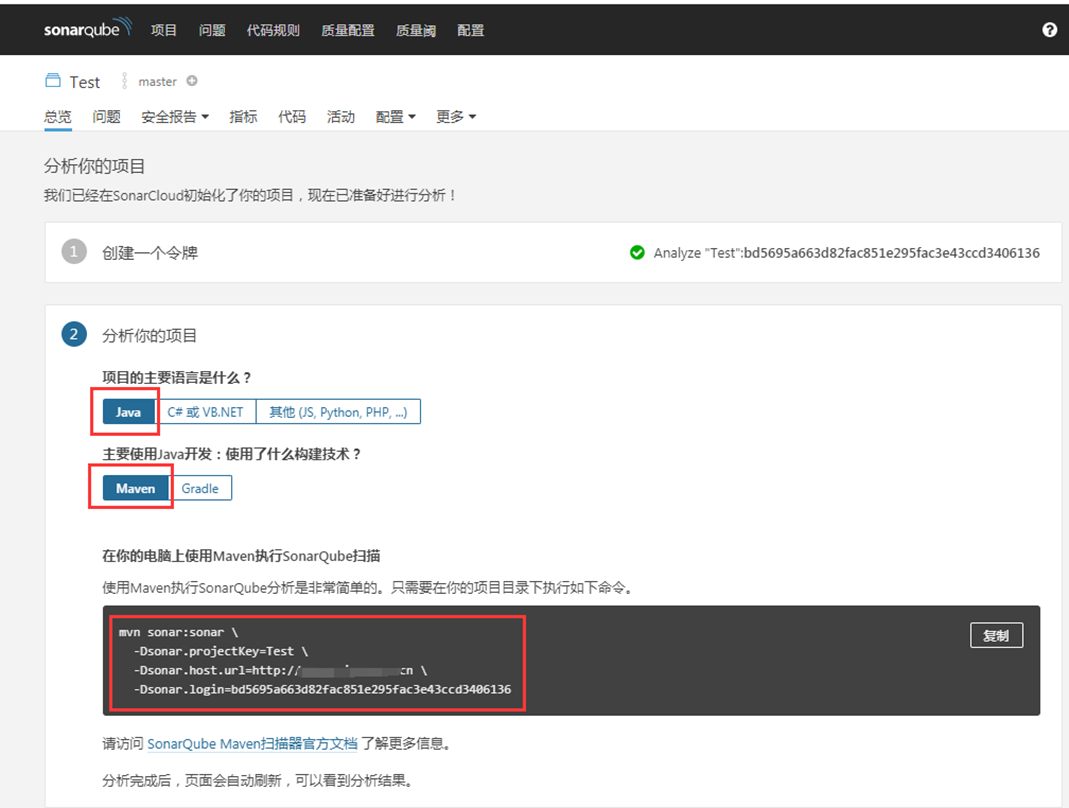Click the branch icon before master
This screenshot has height=808, width=1069.
tap(124, 81)
